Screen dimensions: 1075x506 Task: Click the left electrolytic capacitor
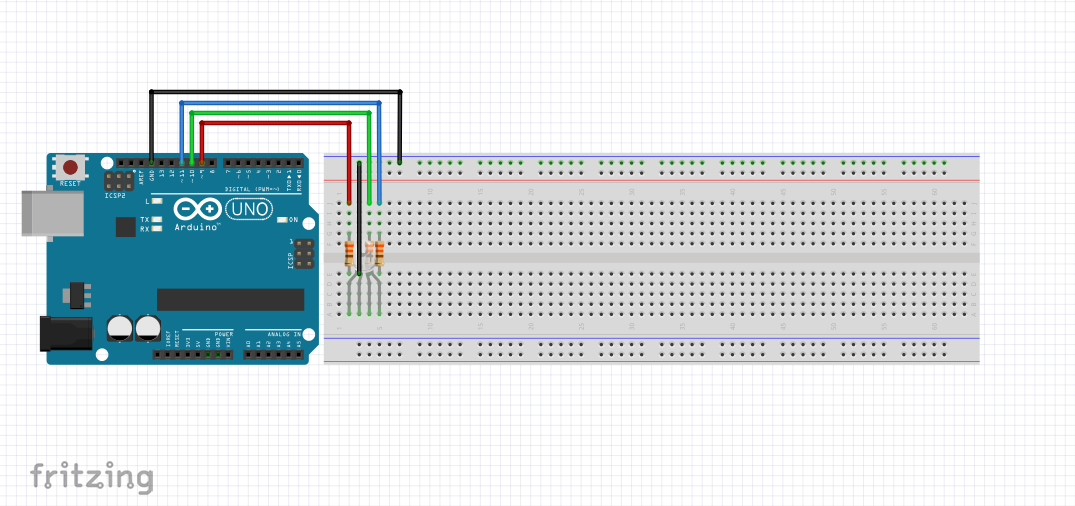[120, 328]
